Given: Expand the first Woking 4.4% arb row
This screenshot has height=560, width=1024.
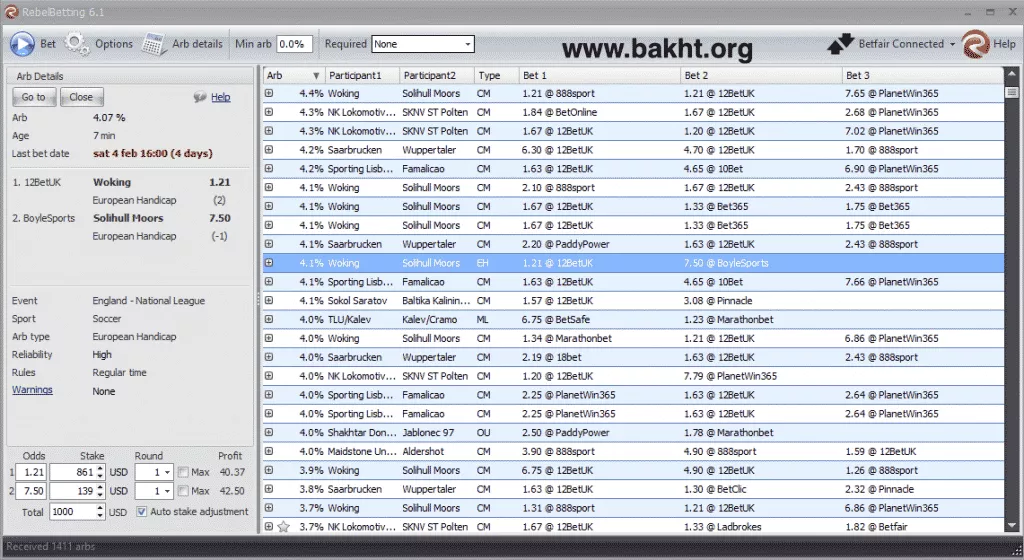Looking at the screenshot, I should click(269, 94).
